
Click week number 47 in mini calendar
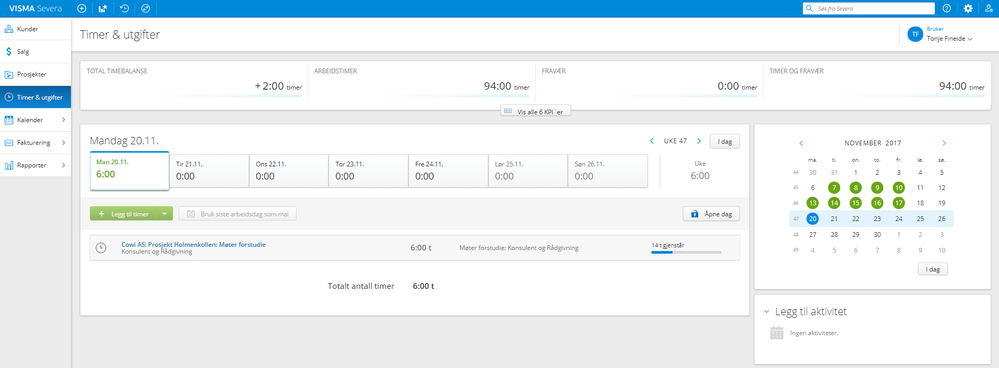(795, 219)
